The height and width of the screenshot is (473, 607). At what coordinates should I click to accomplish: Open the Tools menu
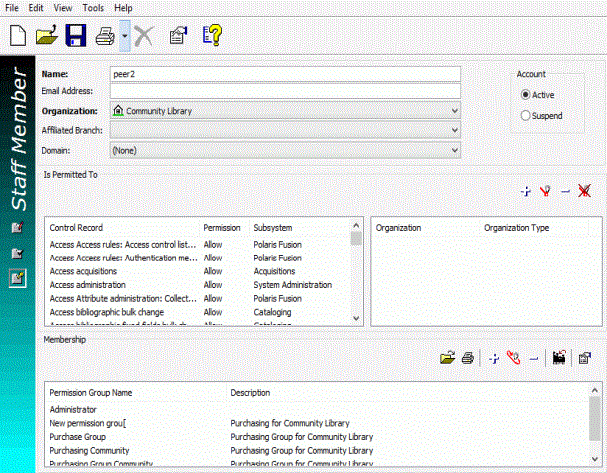click(x=93, y=8)
